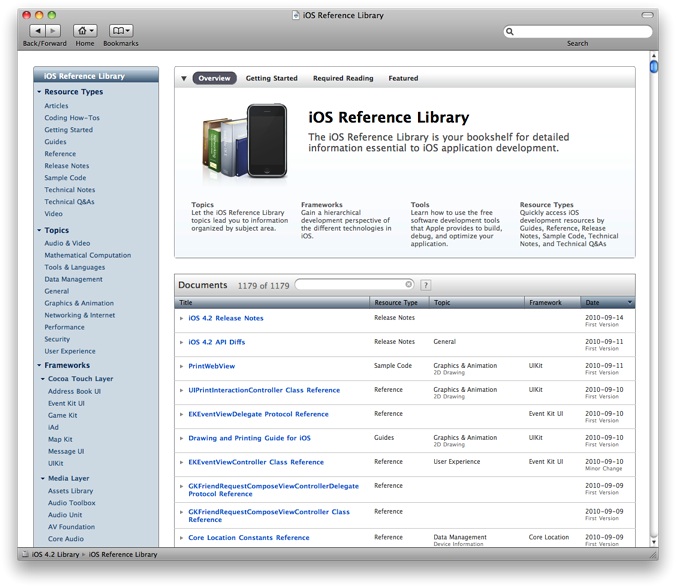This screenshot has width=676, height=587.
Task: Select Audio & Video topic
Action: tap(67, 243)
